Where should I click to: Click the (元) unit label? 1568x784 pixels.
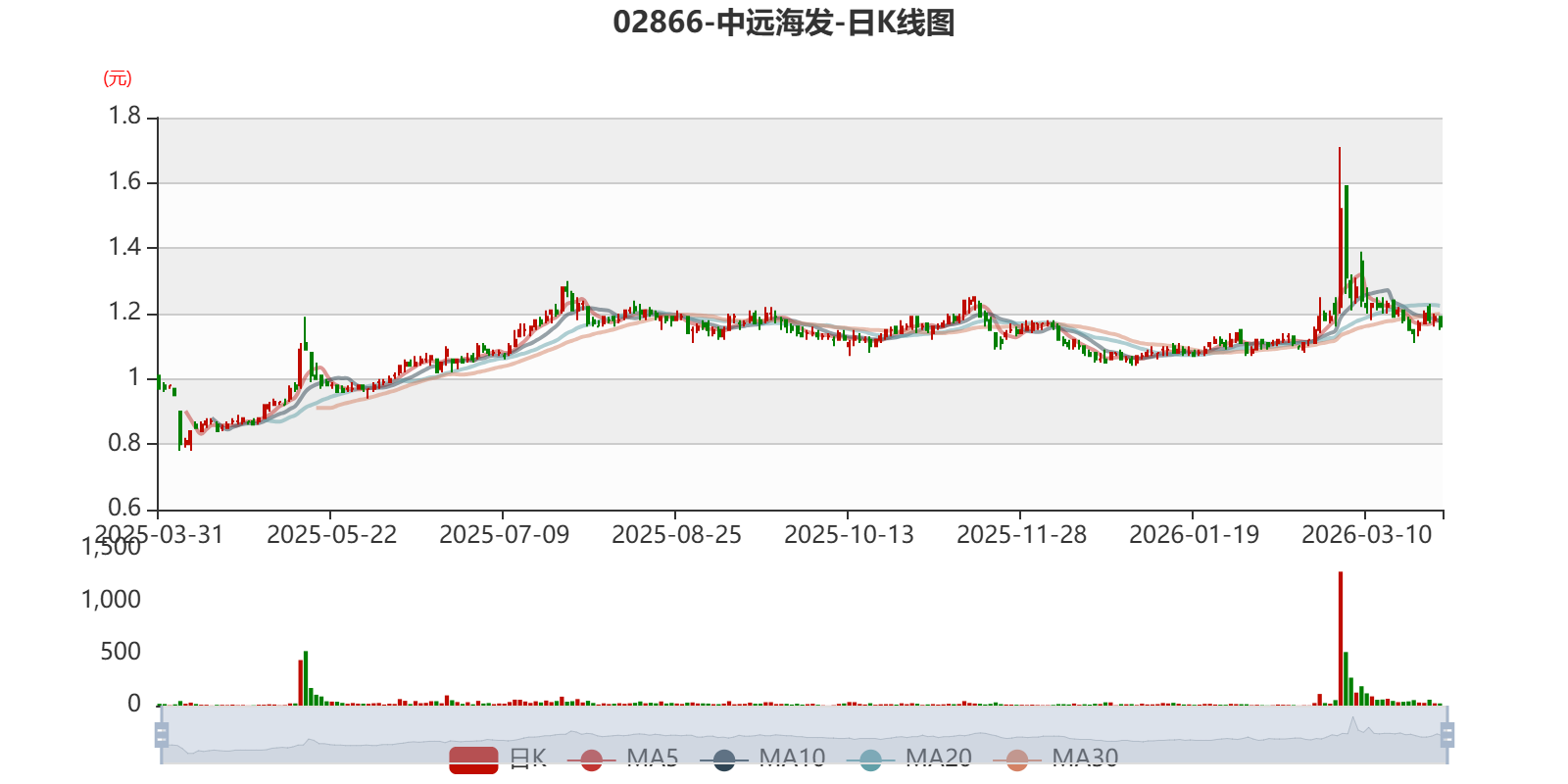(x=118, y=78)
